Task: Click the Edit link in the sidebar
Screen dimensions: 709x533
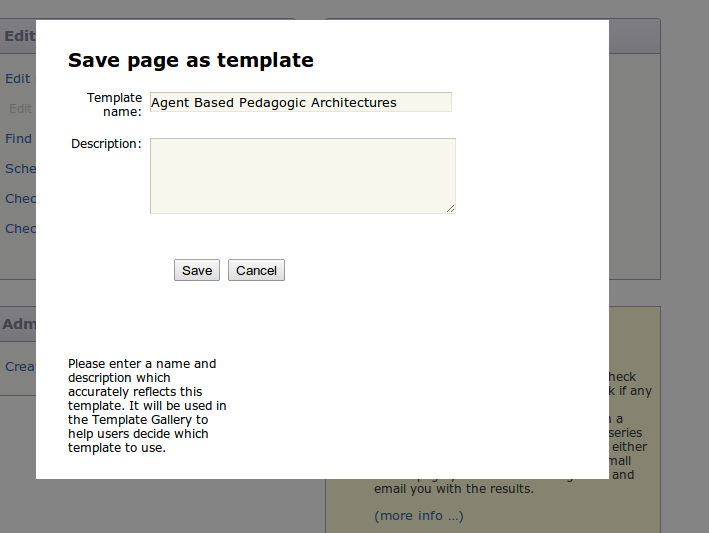Action: 18,78
